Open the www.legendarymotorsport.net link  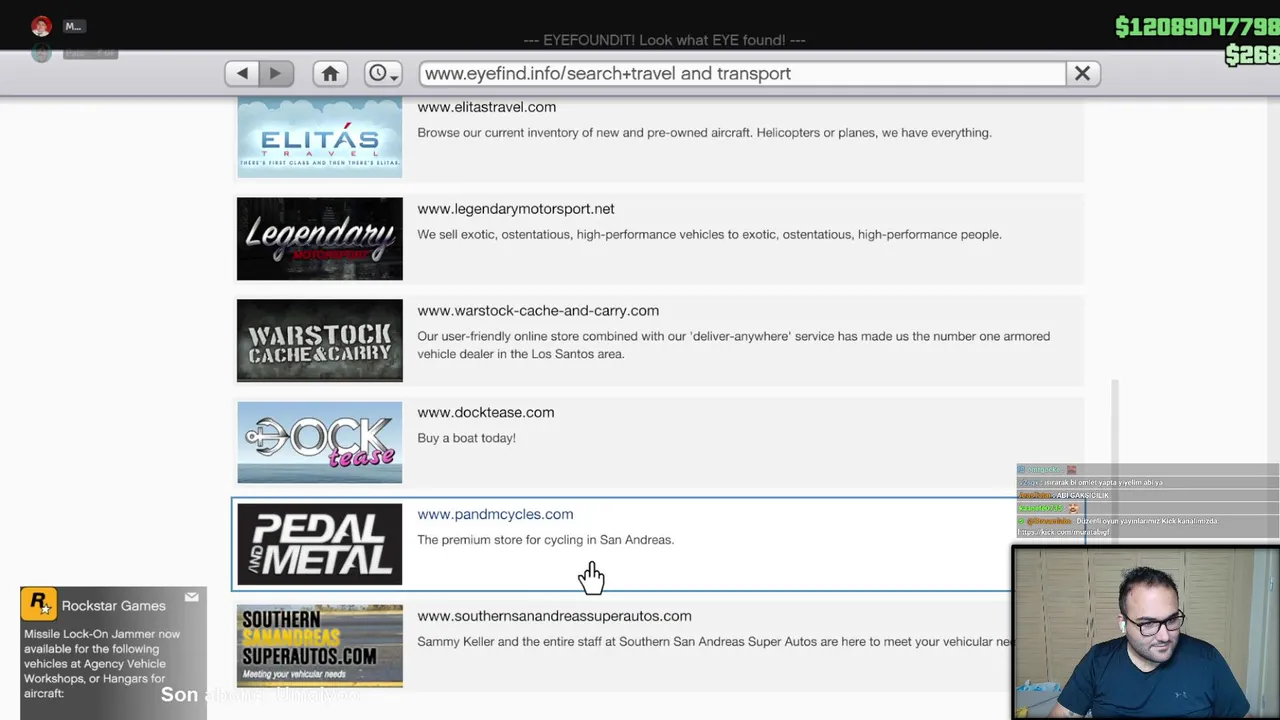coord(516,209)
